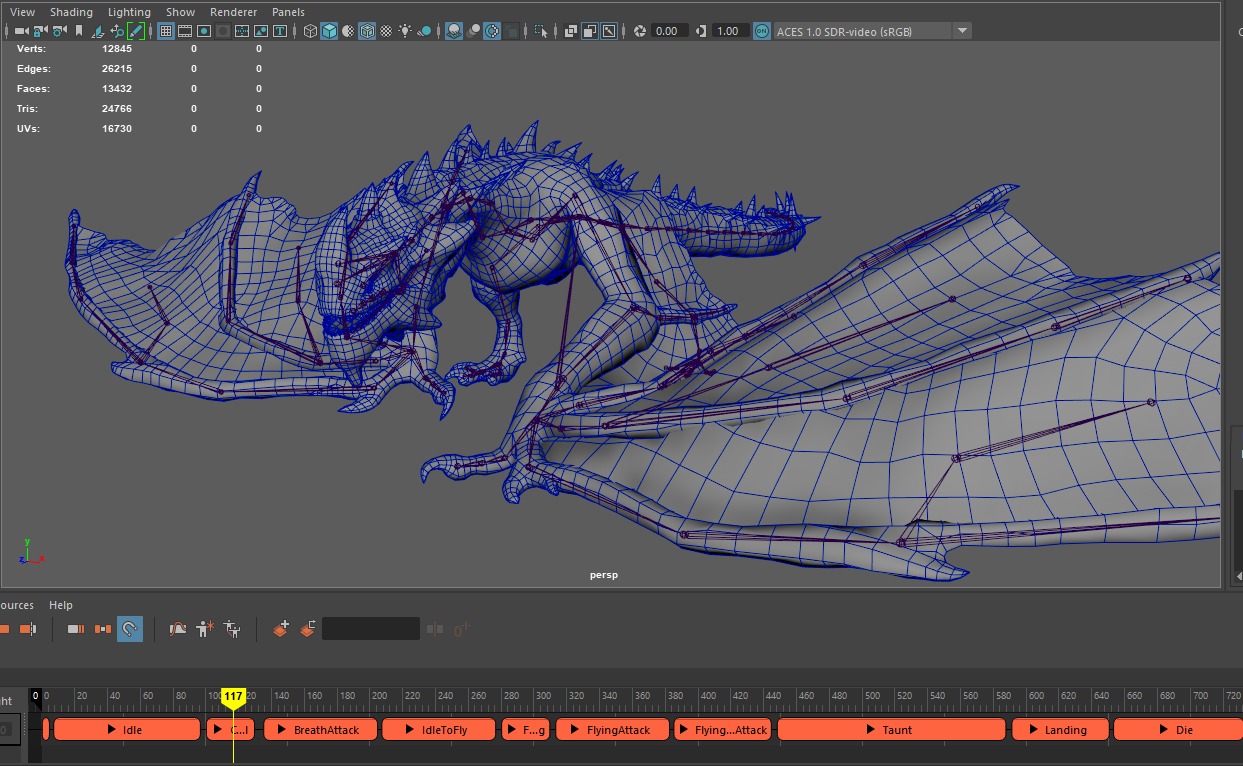
Task: Toggle the Textured checker icon
Action: [x=386, y=31]
